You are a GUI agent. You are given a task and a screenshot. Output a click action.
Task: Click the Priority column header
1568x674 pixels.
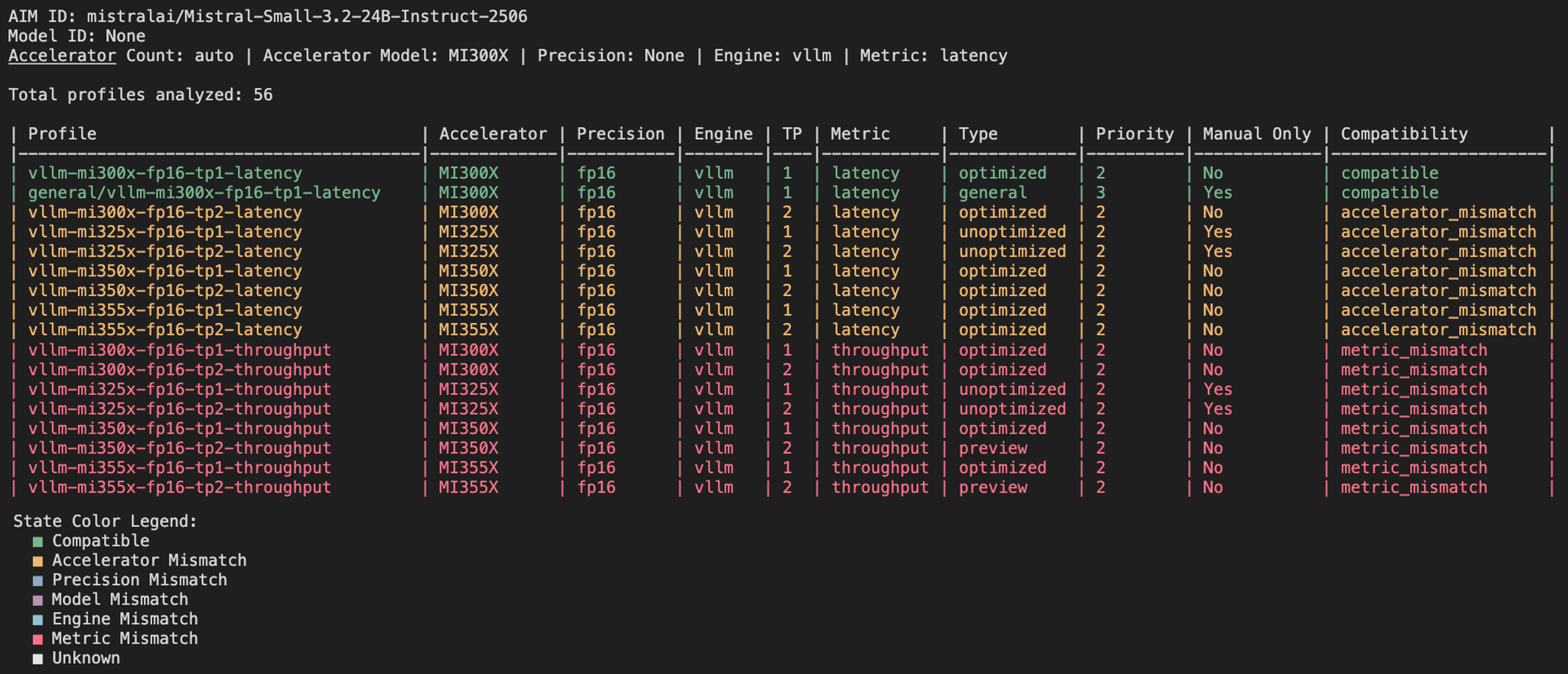(1135, 134)
